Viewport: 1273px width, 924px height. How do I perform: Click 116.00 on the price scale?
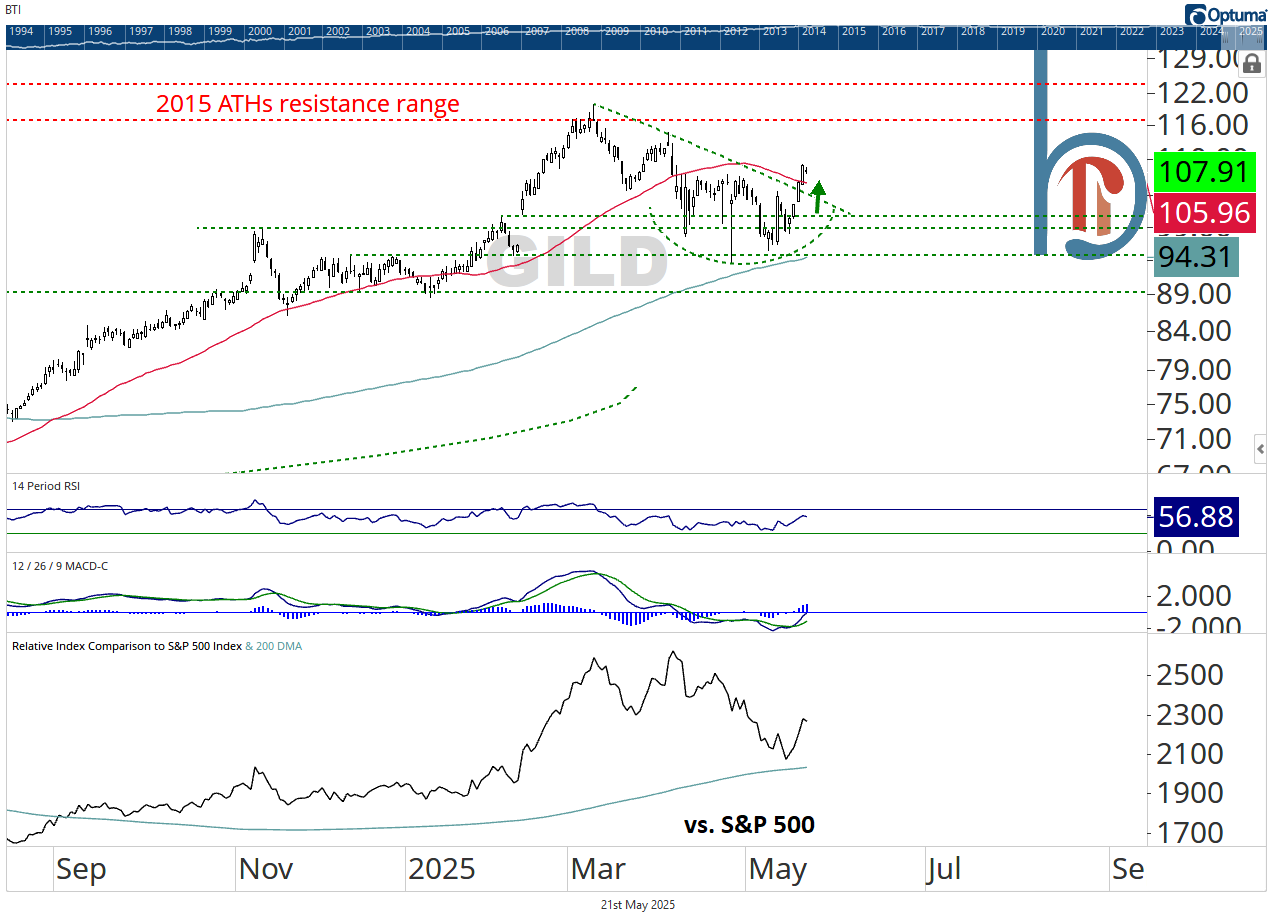(1200, 126)
